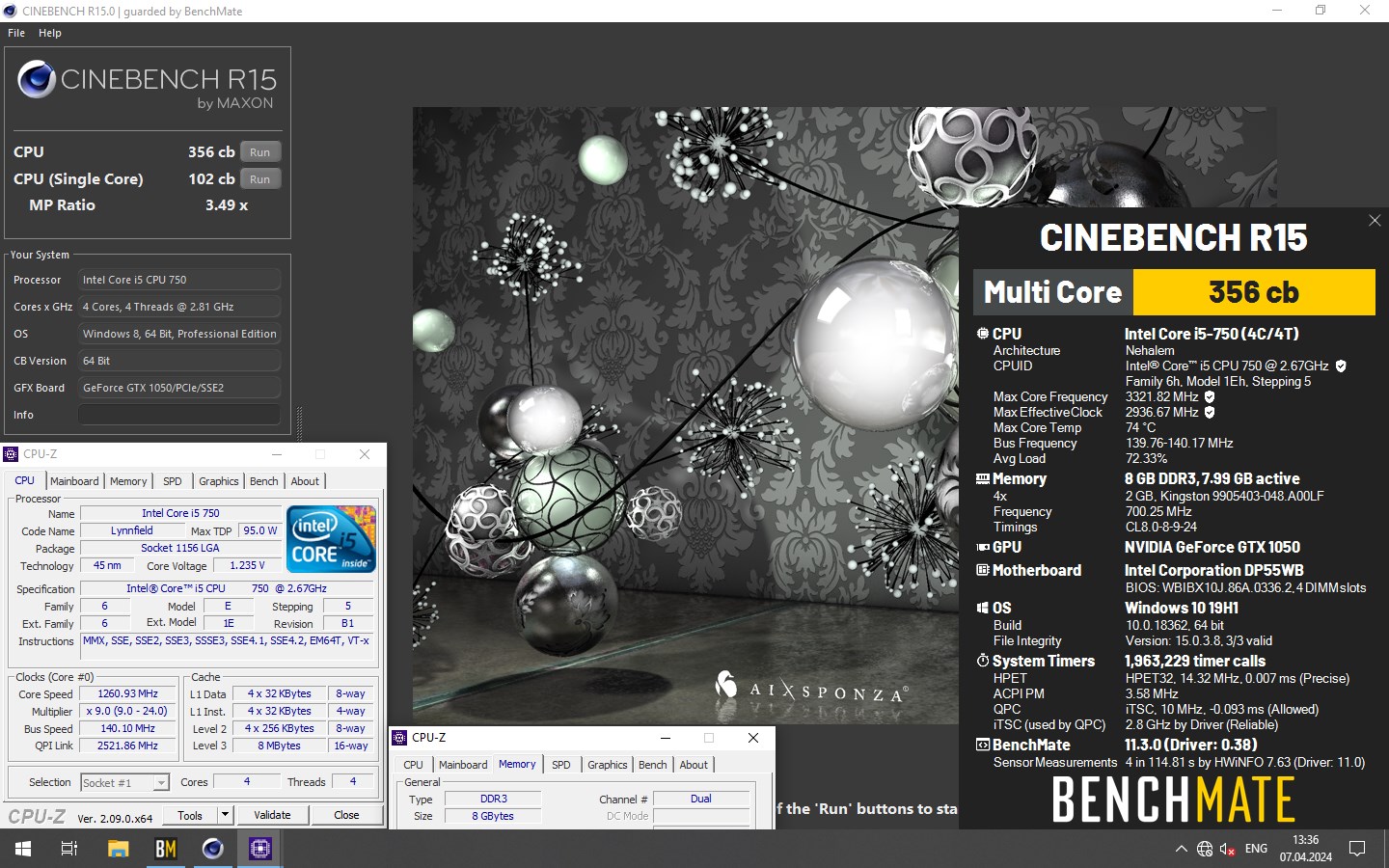Screen dimensions: 1389x868
Task: Click the CPU chip icon in BenchMate
Action: 983,334
